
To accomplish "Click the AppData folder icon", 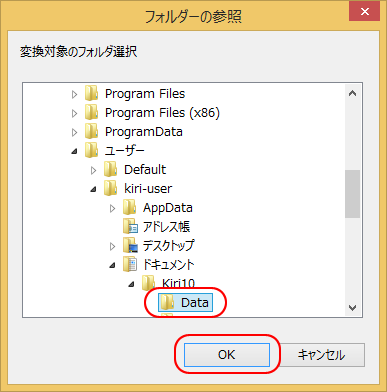I will point(129,208).
